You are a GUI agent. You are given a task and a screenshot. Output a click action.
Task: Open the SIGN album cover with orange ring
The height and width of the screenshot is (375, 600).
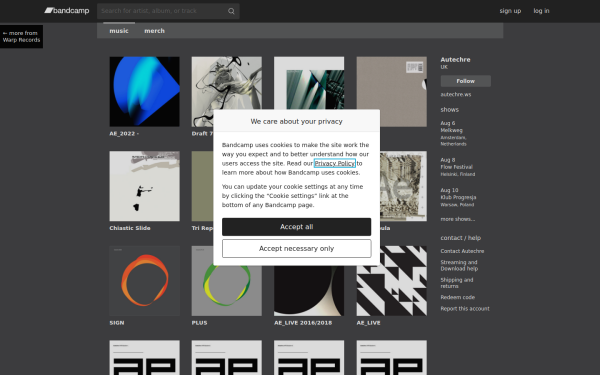click(x=145, y=281)
